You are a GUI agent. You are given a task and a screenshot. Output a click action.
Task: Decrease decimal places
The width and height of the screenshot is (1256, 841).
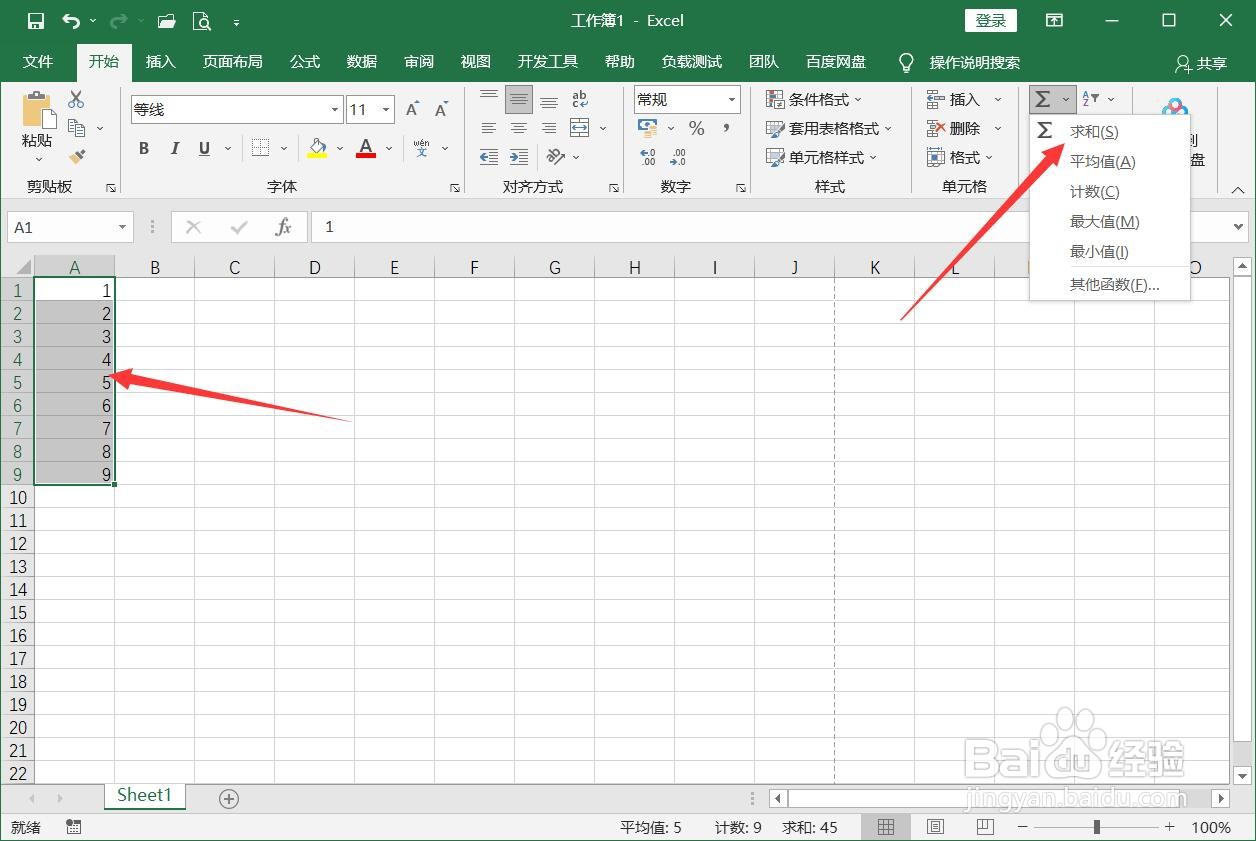[x=678, y=157]
